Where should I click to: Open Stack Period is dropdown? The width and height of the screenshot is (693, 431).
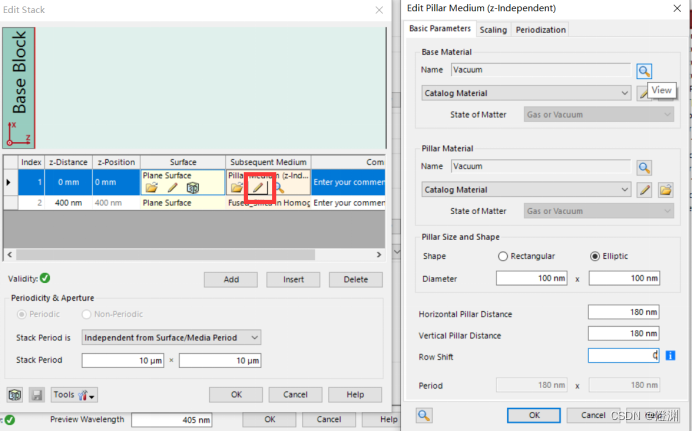[171, 337]
